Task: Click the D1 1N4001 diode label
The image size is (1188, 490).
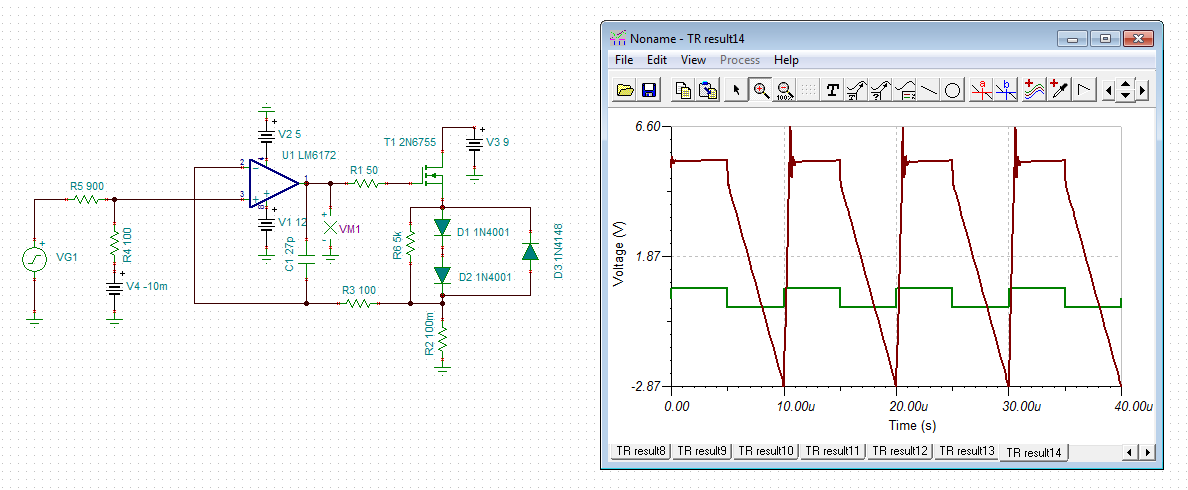Action: [x=485, y=232]
